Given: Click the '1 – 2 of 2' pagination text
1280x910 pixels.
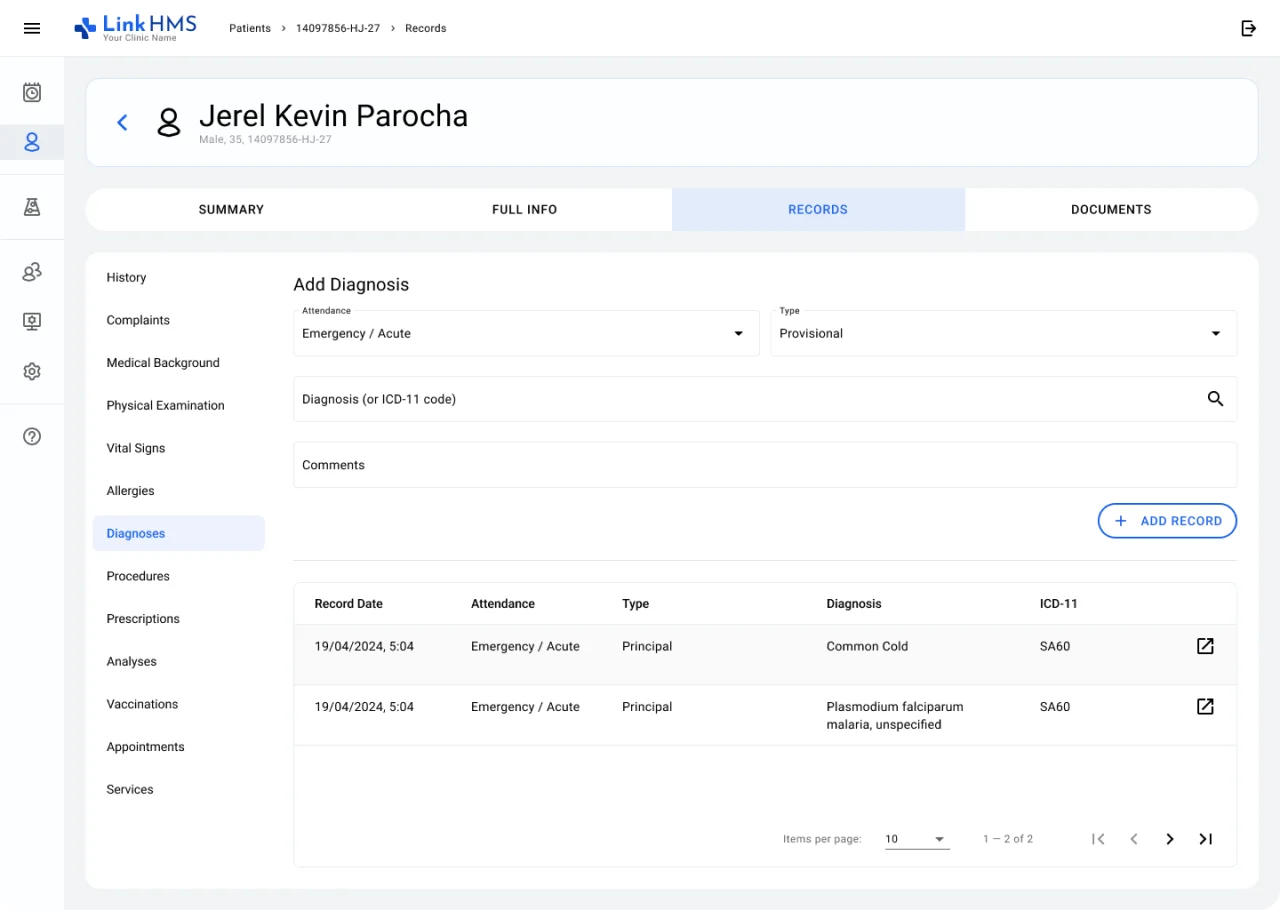Looking at the screenshot, I should 1008,839.
